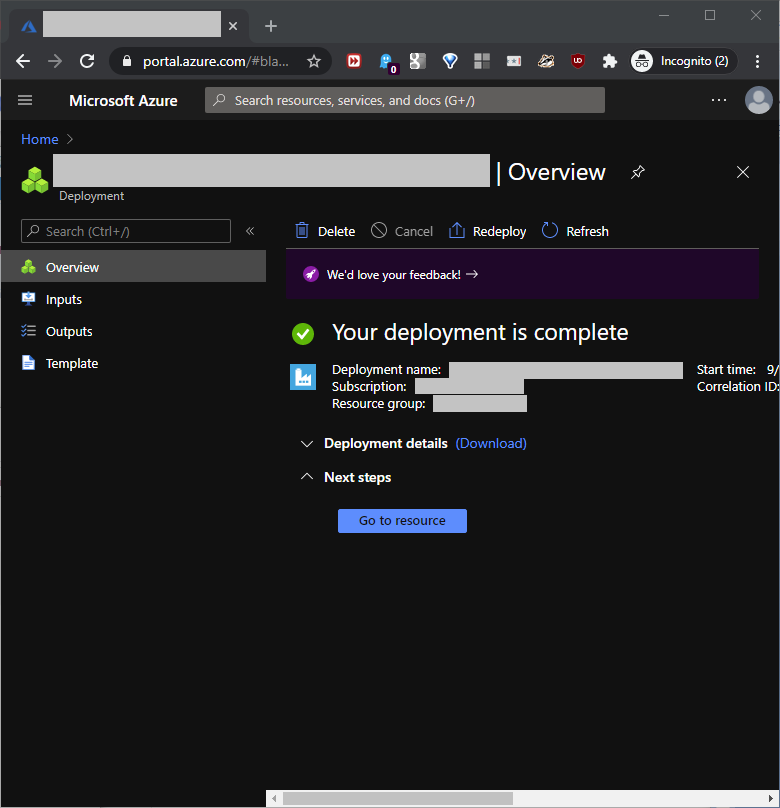The height and width of the screenshot is (808, 780).
Task: Open the uBlock Origin shield extension
Action: click(x=578, y=61)
